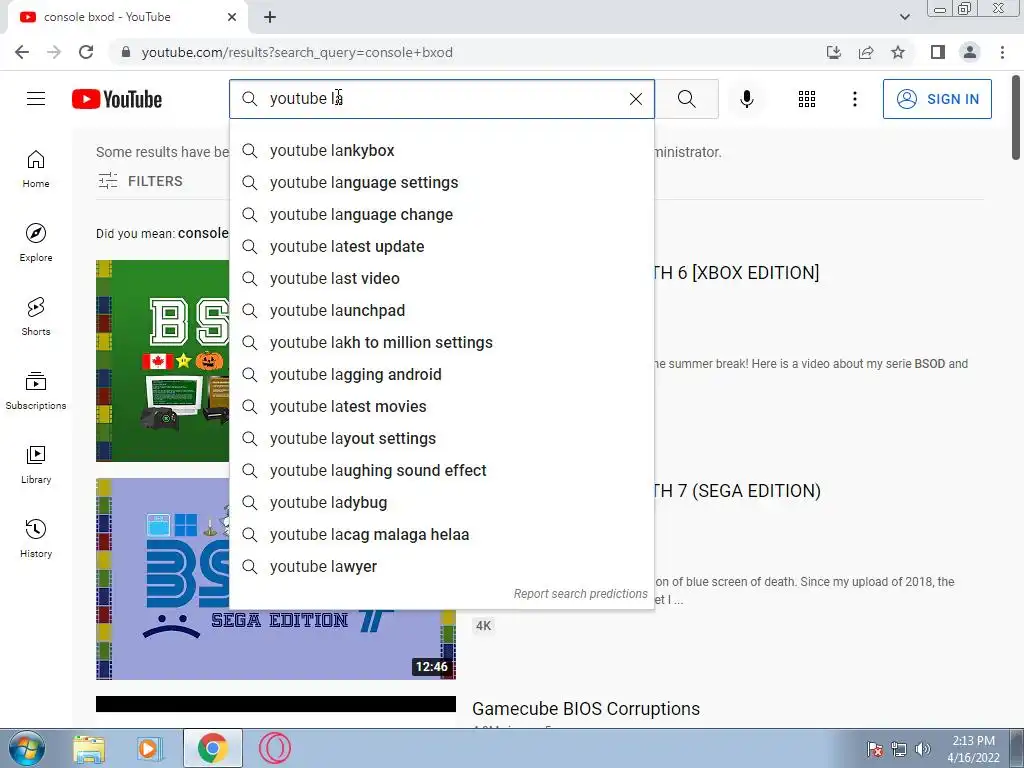Open Home in the sidebar
This screenshot has width=1024, height=768.
36,169
